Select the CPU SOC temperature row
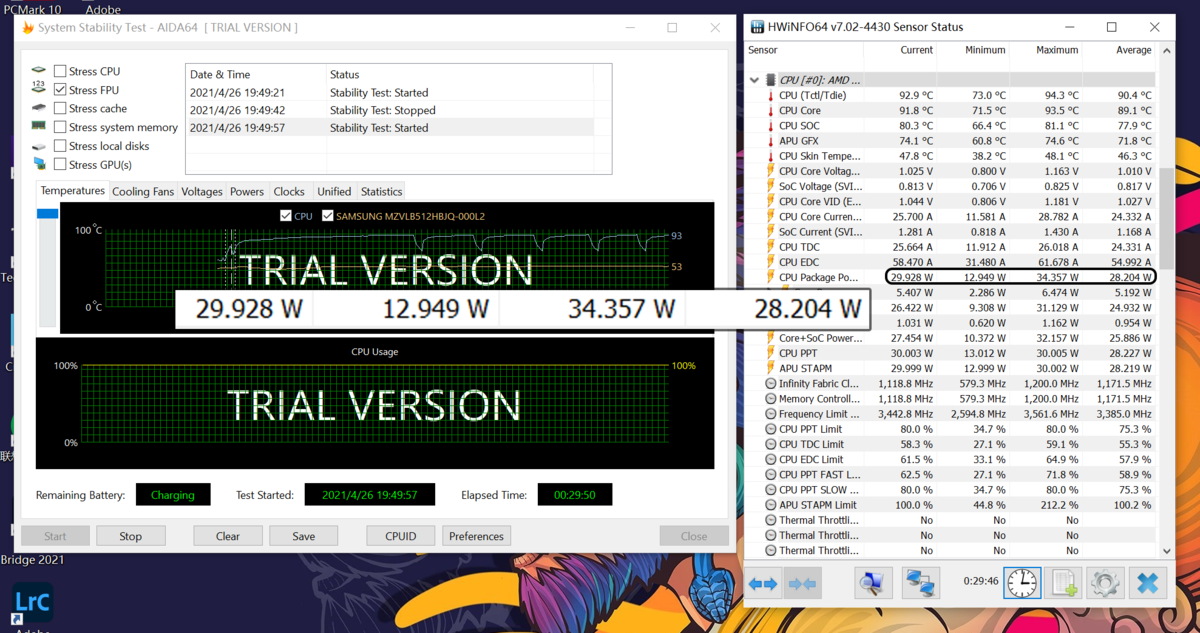 click(952, 126)
